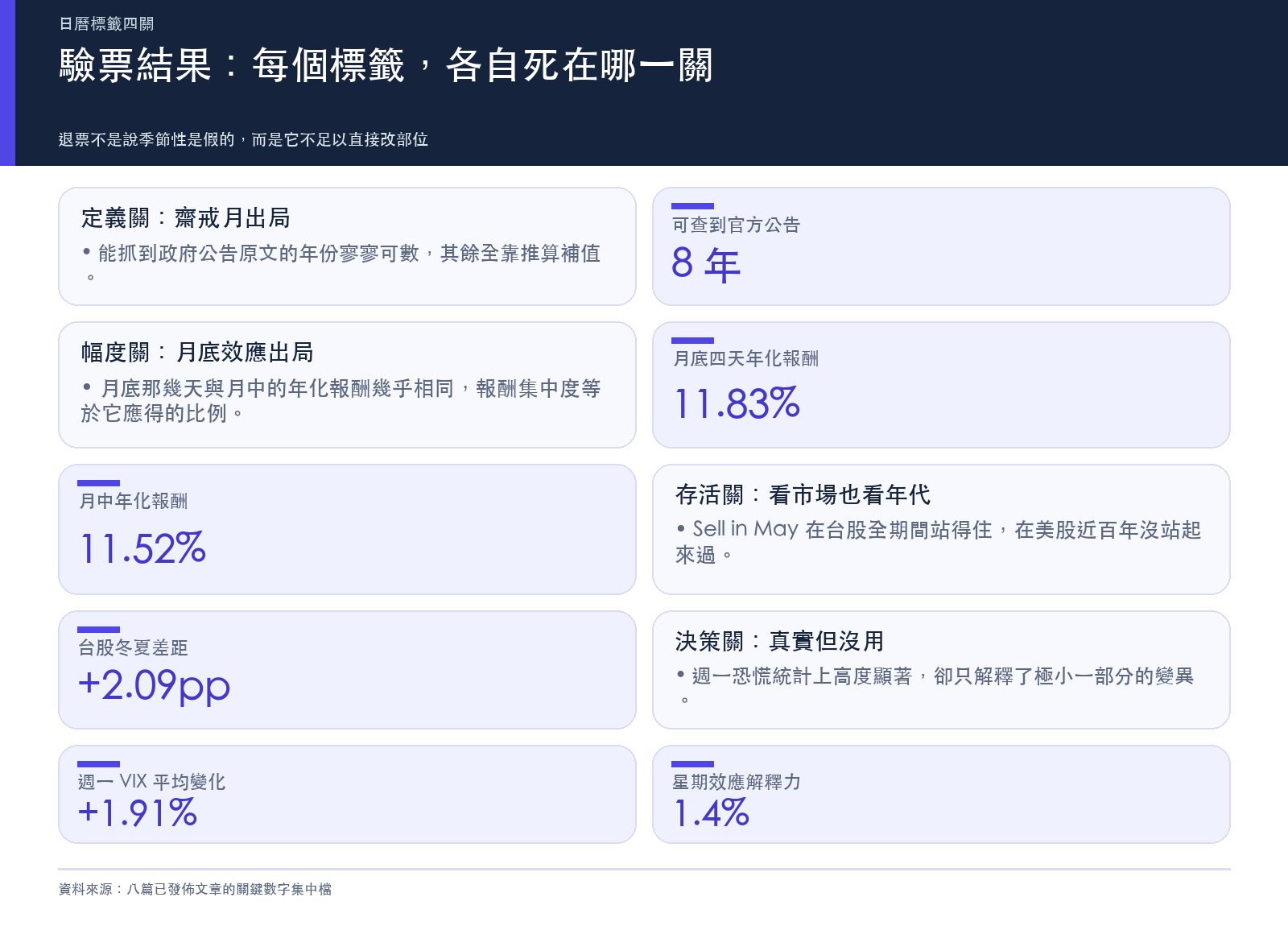The width and height of the screenshot is (1288, 926).
Task: Click the value +1.91%
Action: click(x=137, y=812)
